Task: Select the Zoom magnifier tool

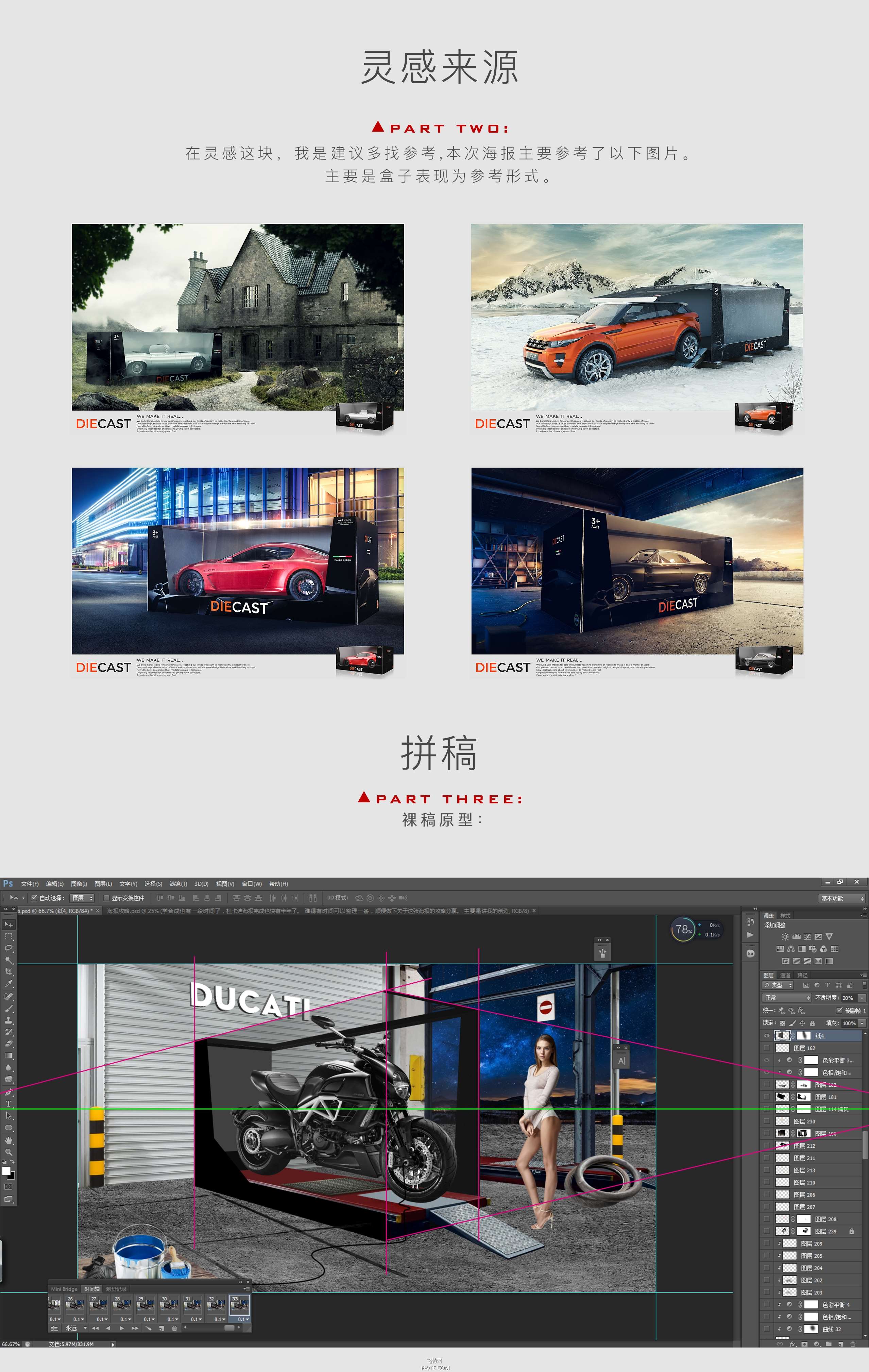Action: pos(8,1152)
